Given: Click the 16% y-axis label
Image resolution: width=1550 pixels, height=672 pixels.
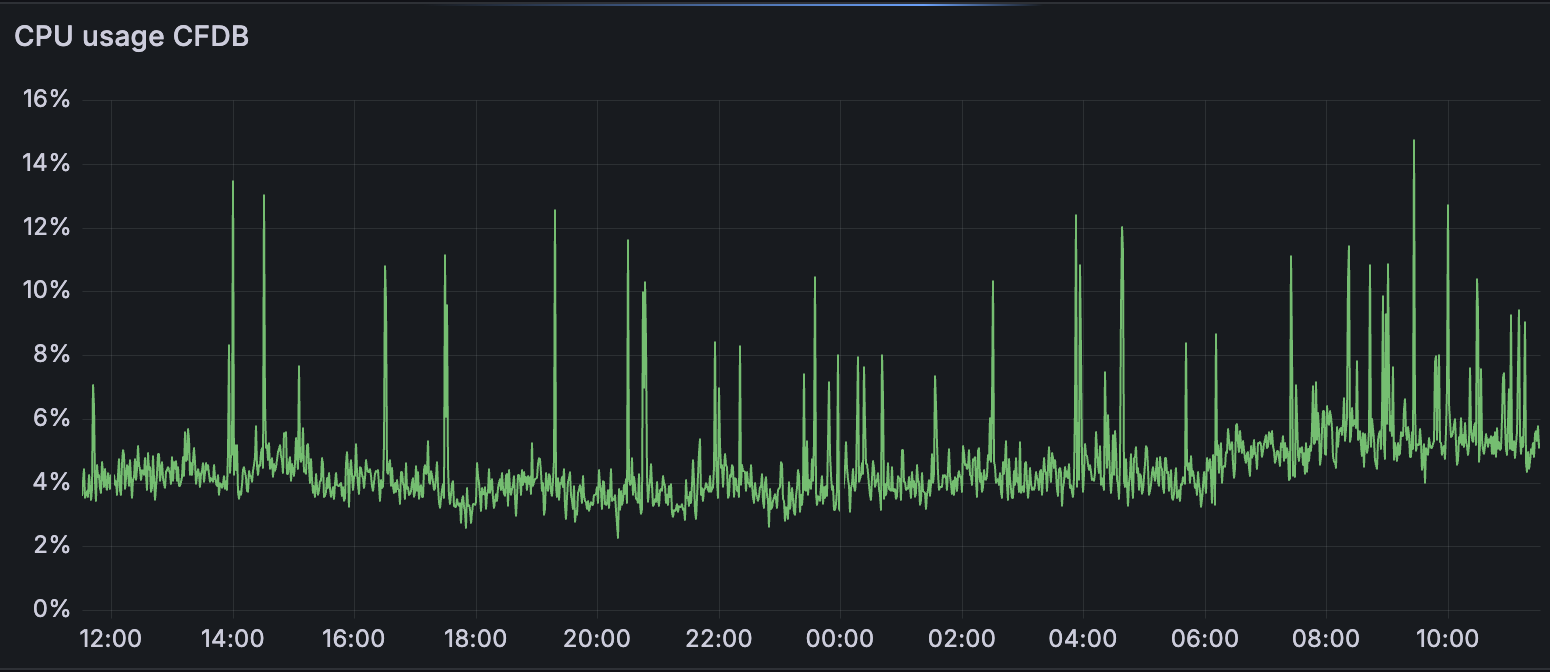Looking at the screenshot, I should 46,100.
